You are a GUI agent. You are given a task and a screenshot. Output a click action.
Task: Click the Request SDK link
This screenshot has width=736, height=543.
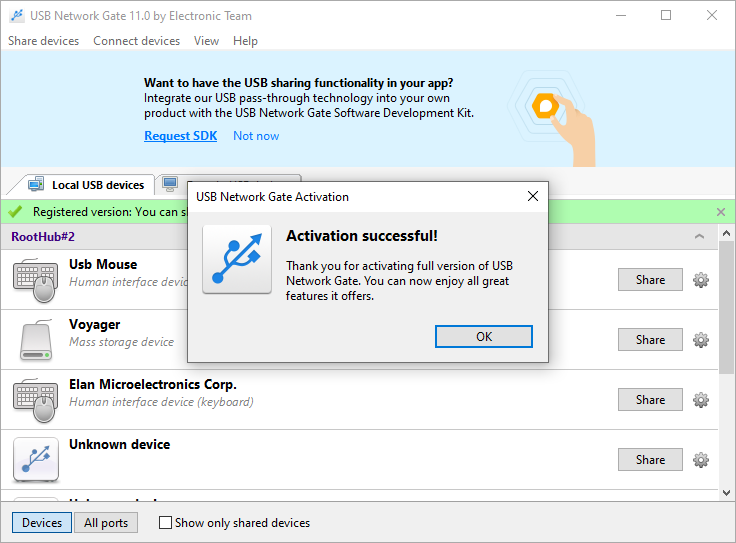[180, 136]
